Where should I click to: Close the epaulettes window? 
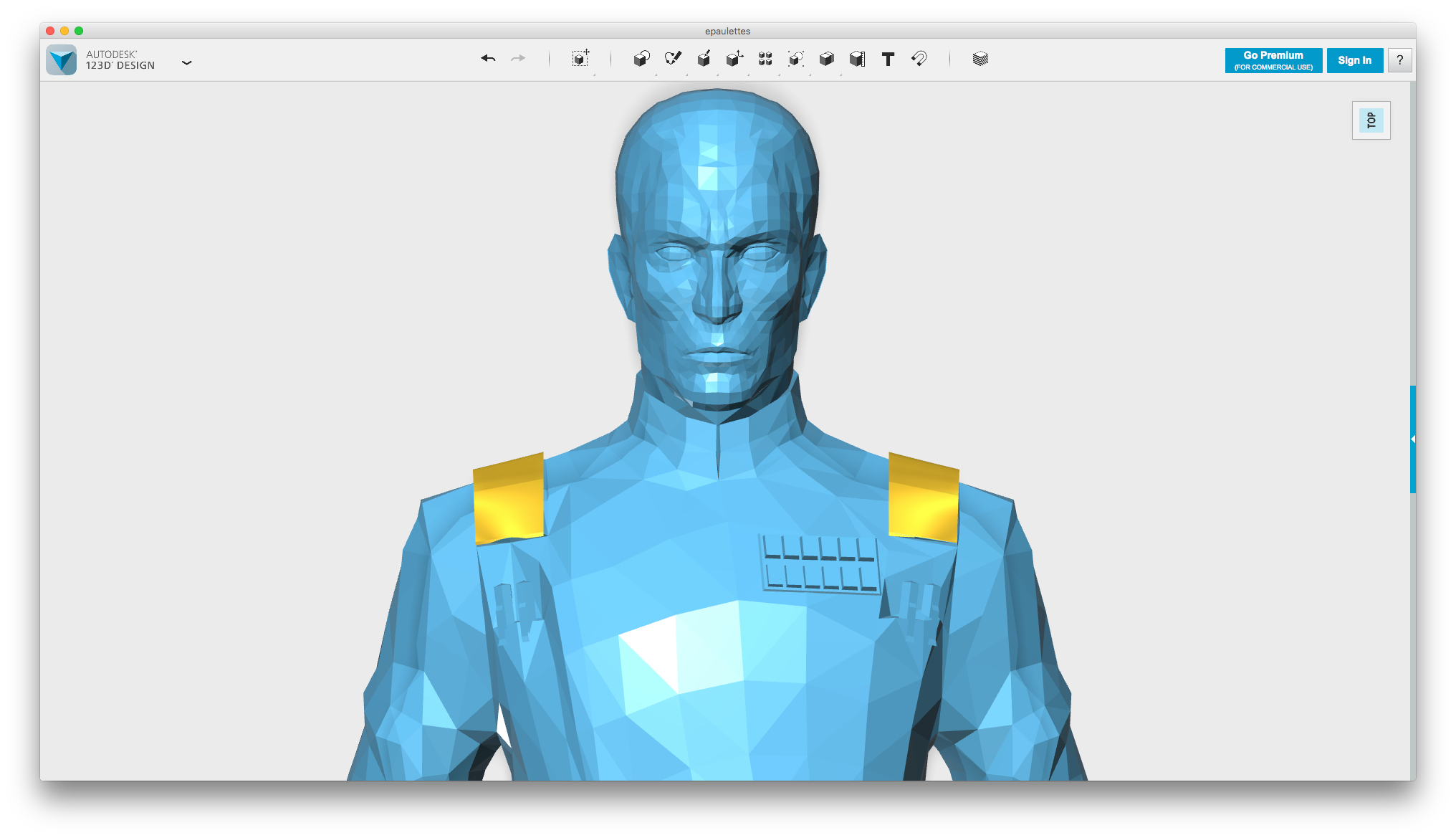point(50,31)
